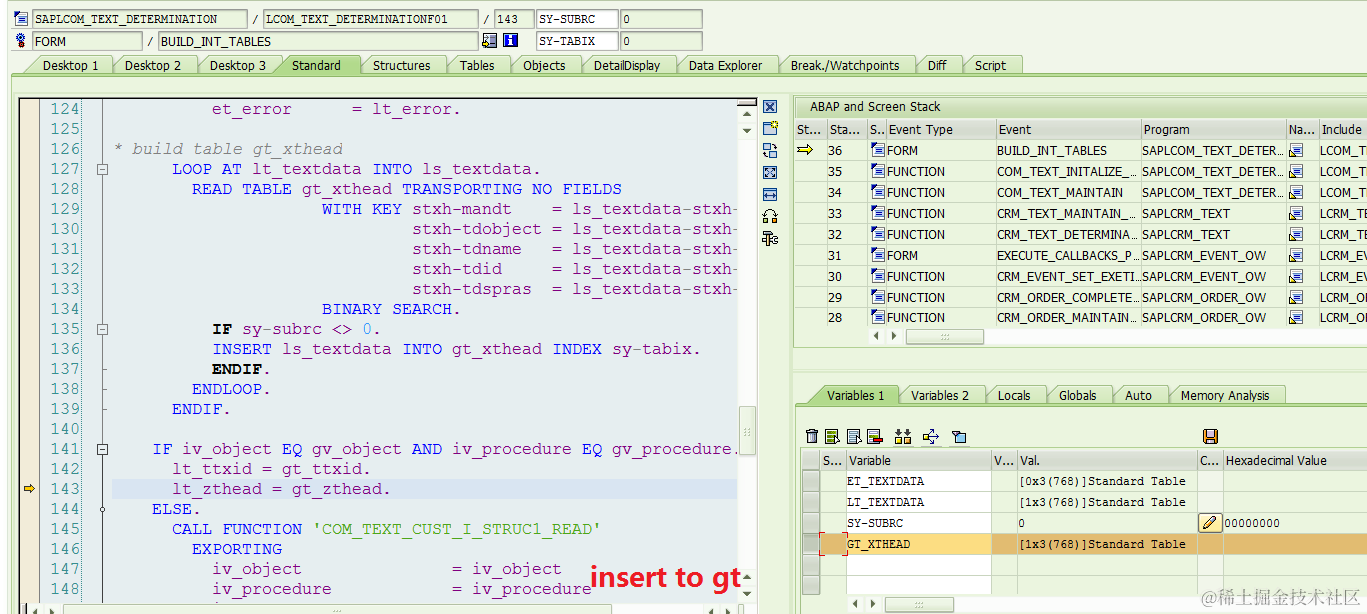Save variables with the floppy disk icon

[1210, 436]
